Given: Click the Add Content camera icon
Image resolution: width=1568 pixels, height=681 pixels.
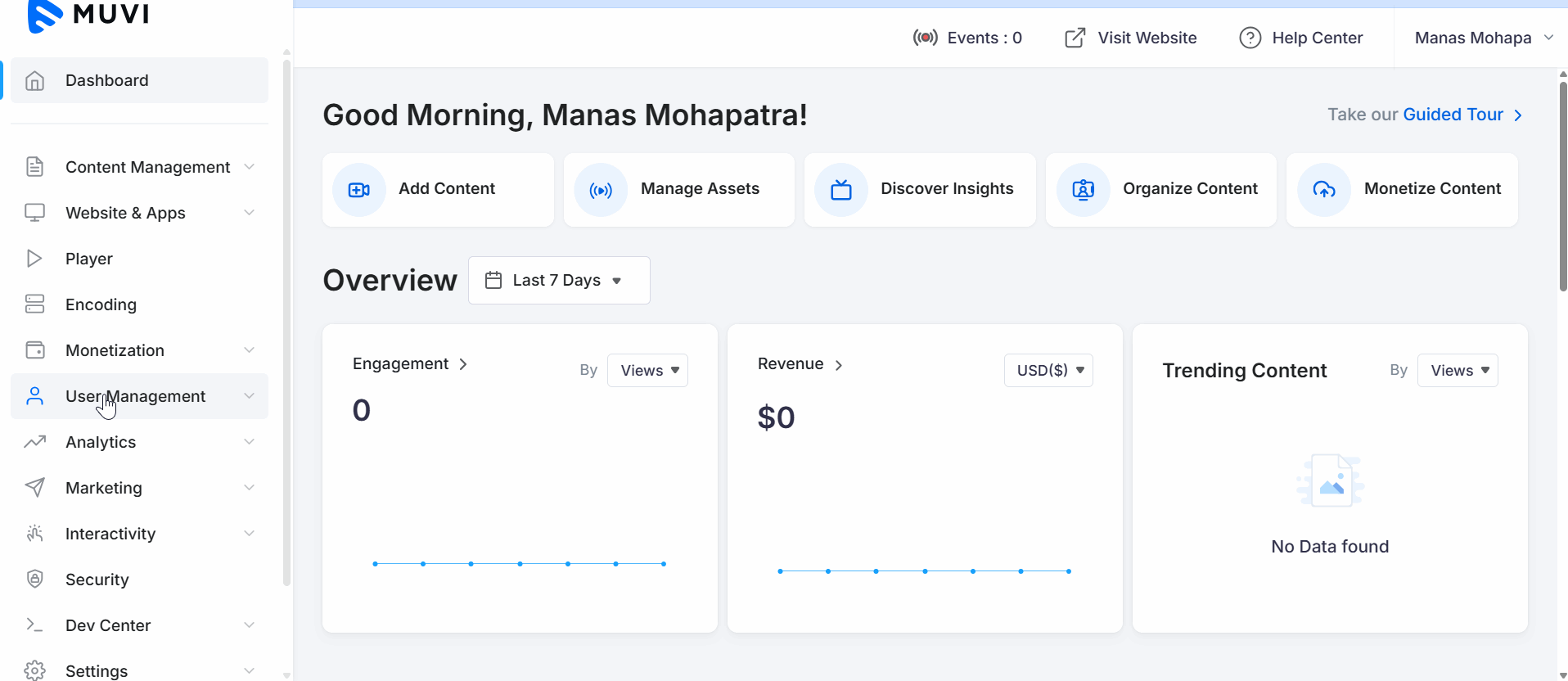Looking at the screenshot, I should coord(358,190).
